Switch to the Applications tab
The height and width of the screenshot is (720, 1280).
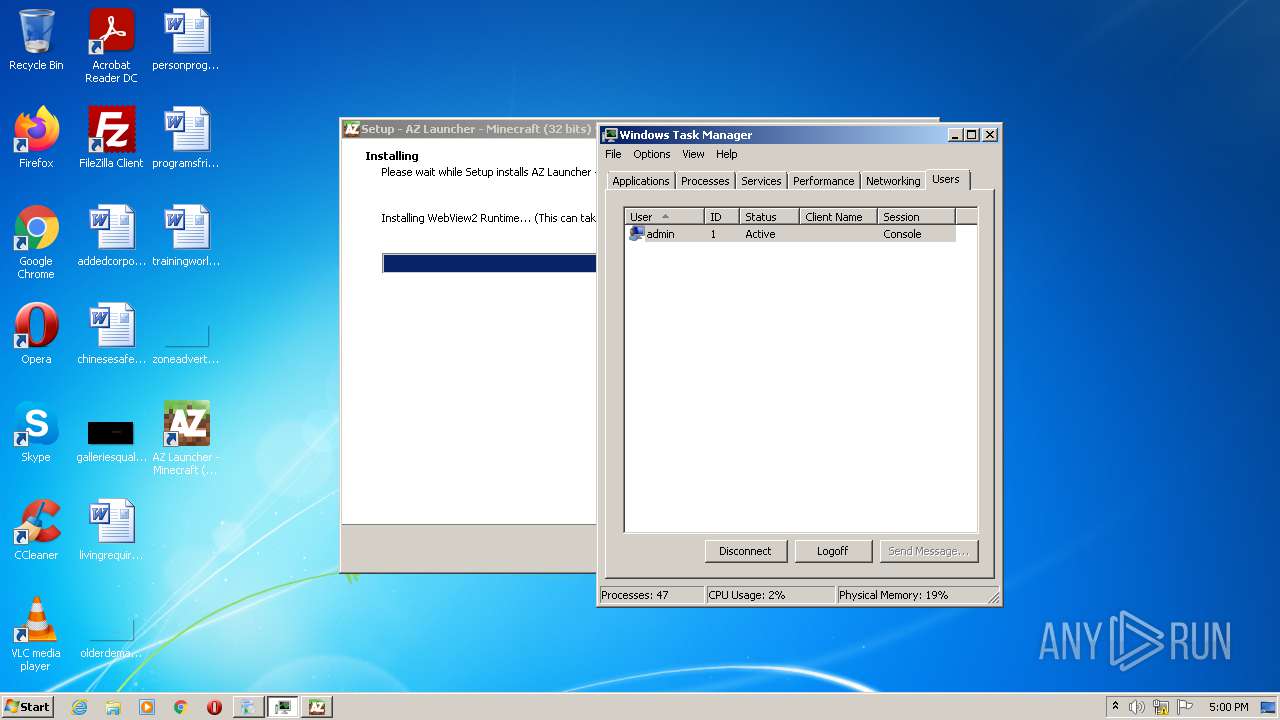tap(640, 181)
